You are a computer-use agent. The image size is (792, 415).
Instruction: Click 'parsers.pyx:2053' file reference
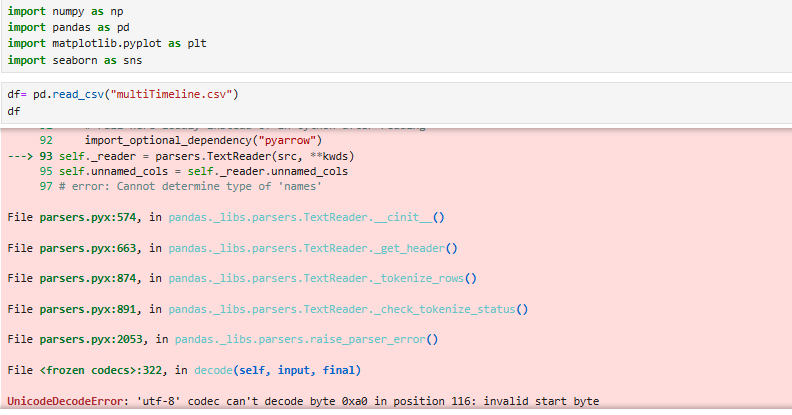pyautogui.click(x=91, y=340)
